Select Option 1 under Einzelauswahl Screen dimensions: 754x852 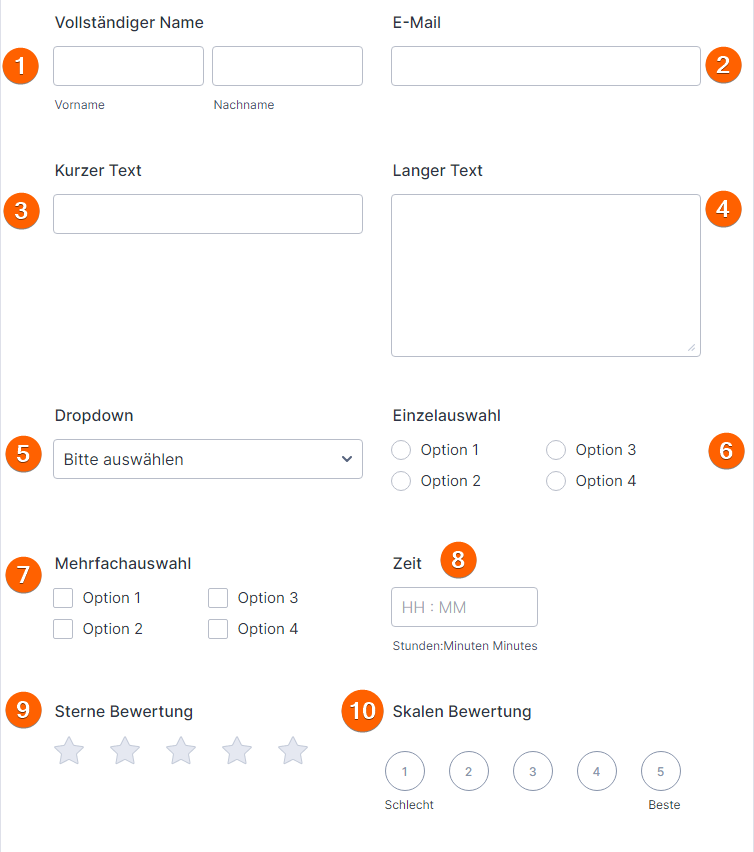coord(401,450)
